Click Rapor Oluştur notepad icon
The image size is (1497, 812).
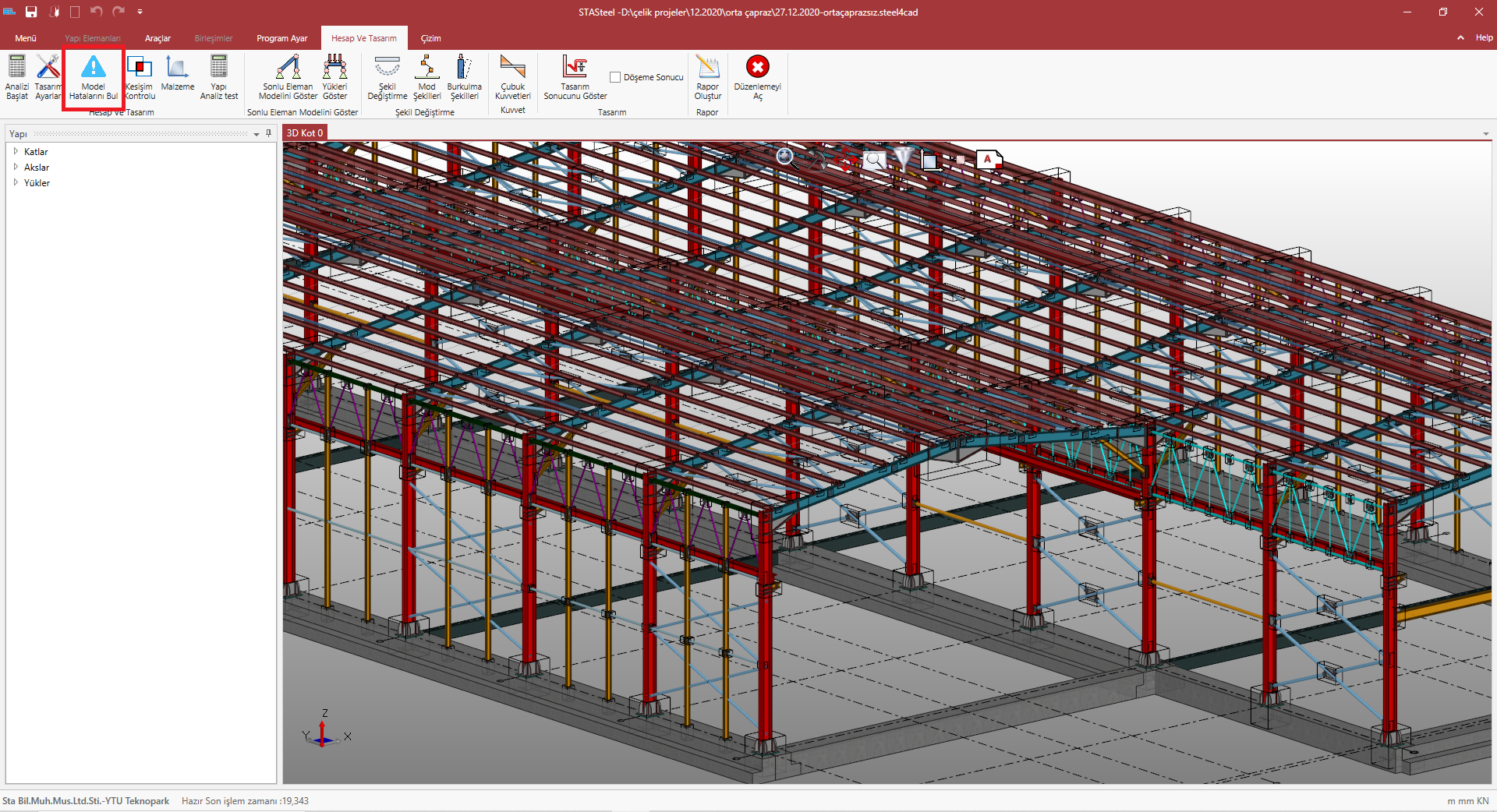click(x=707, y=68)
